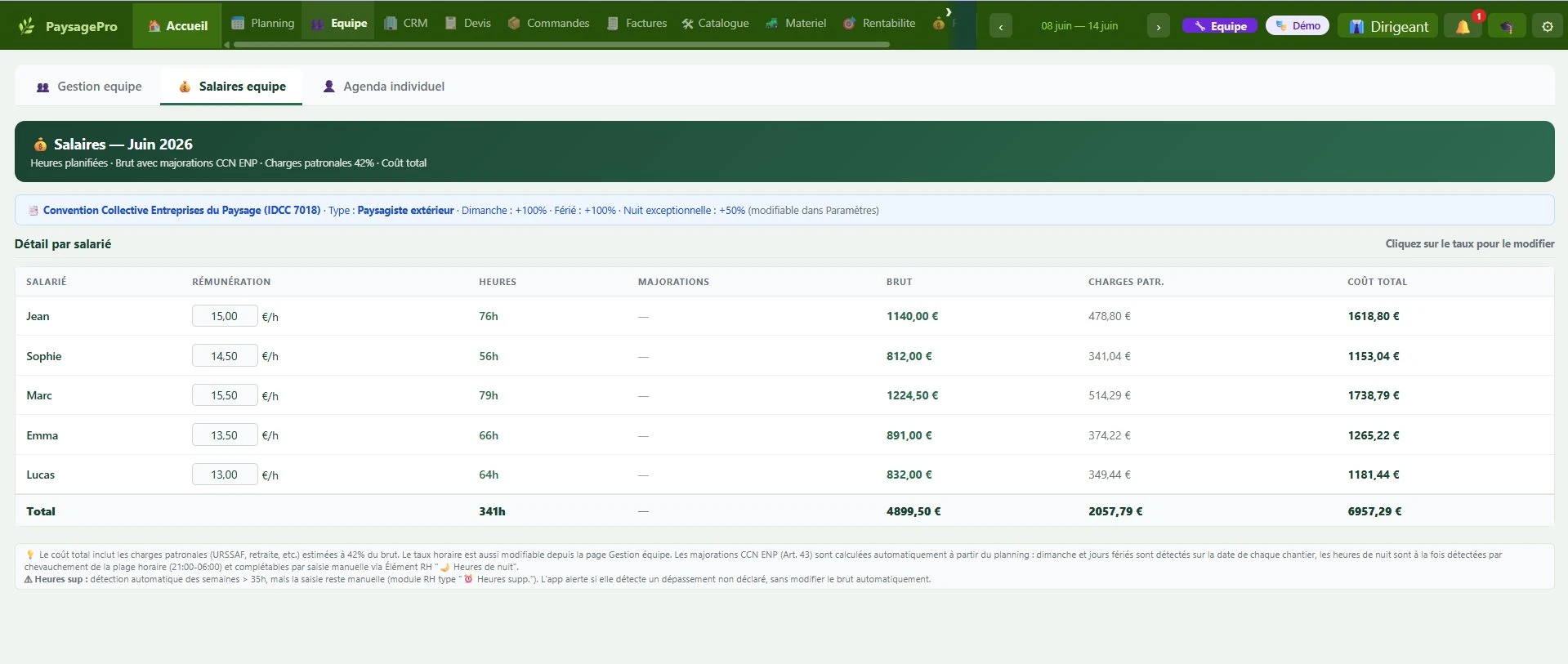Go to the Materiel tab

(796, 23)
